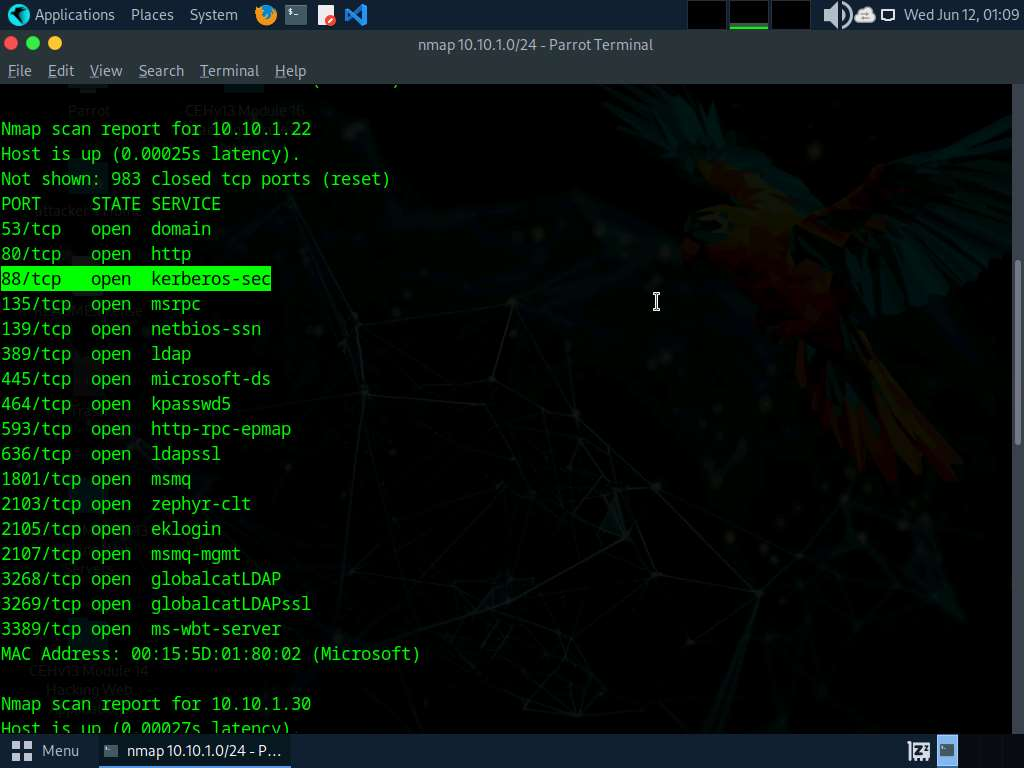Click the date and time clock

point(960,15)
